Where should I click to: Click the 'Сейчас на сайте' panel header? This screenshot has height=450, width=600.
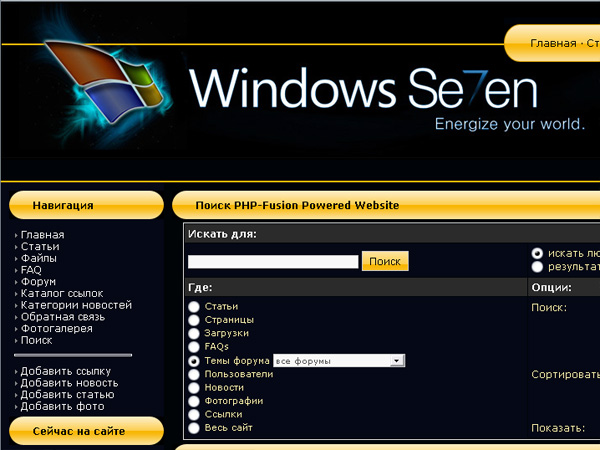click(86, 431)
